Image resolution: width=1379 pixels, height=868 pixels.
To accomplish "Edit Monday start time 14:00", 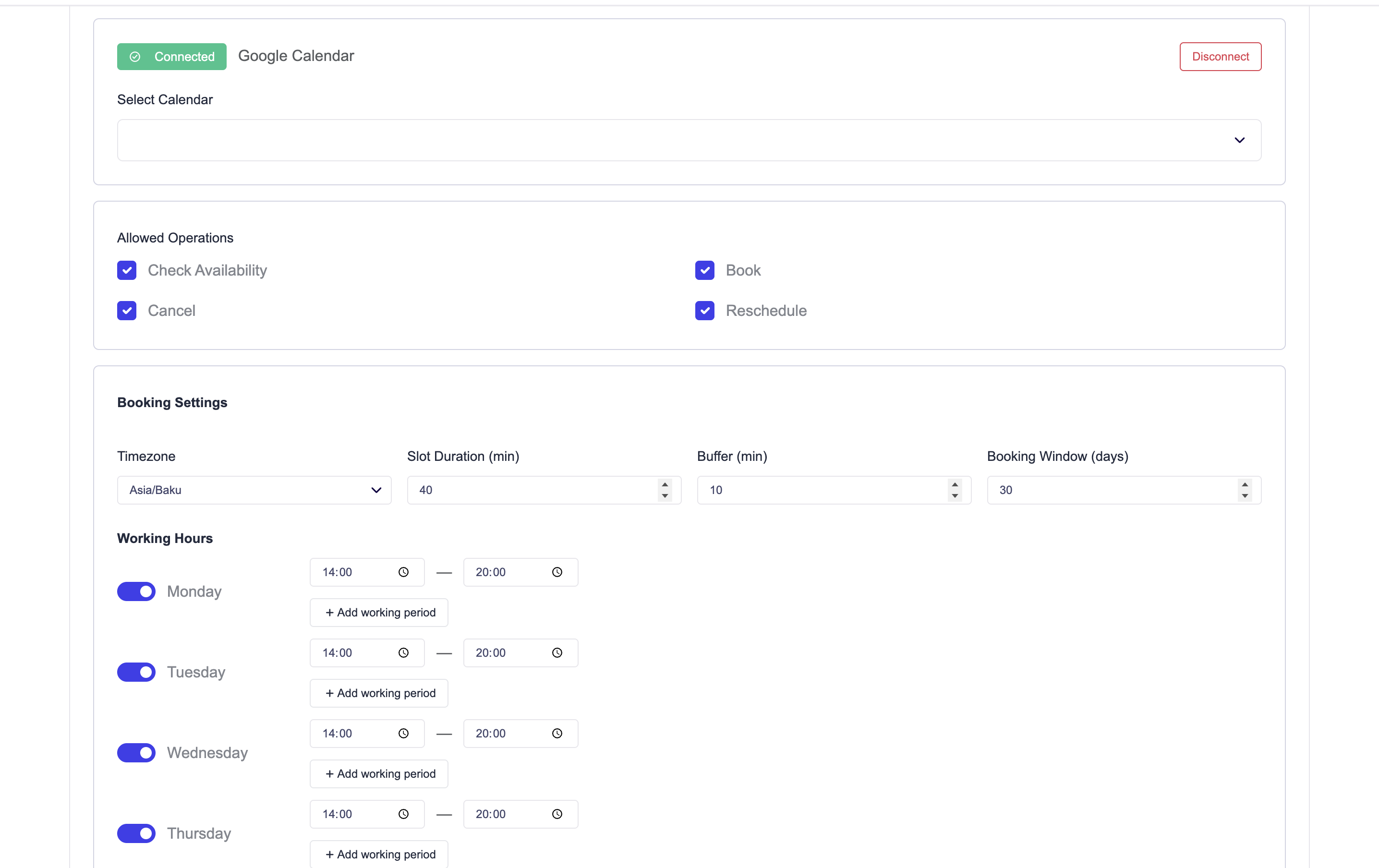I will tap(367, 572).
